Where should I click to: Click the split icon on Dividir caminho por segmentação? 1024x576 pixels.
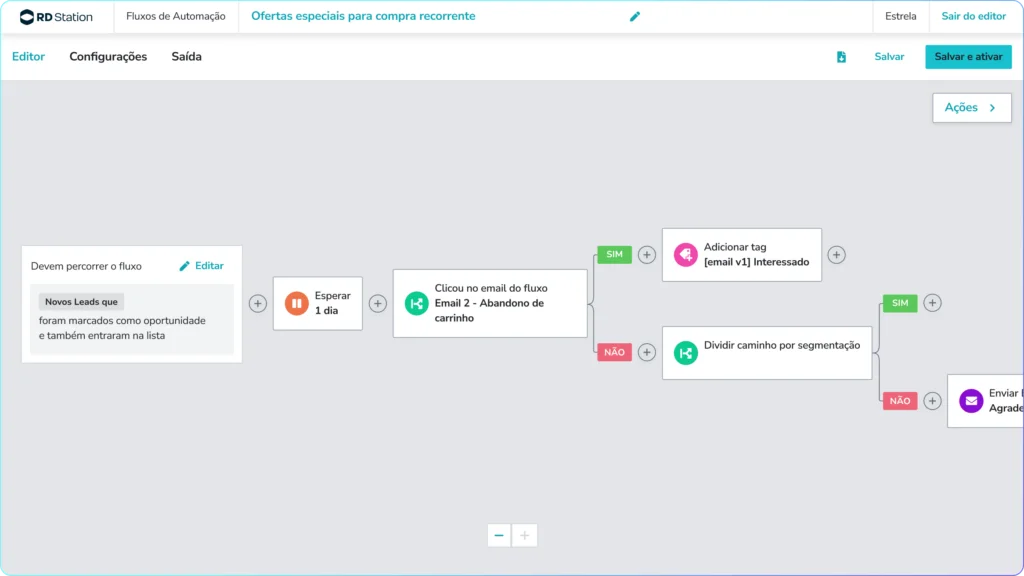[686, 353]
